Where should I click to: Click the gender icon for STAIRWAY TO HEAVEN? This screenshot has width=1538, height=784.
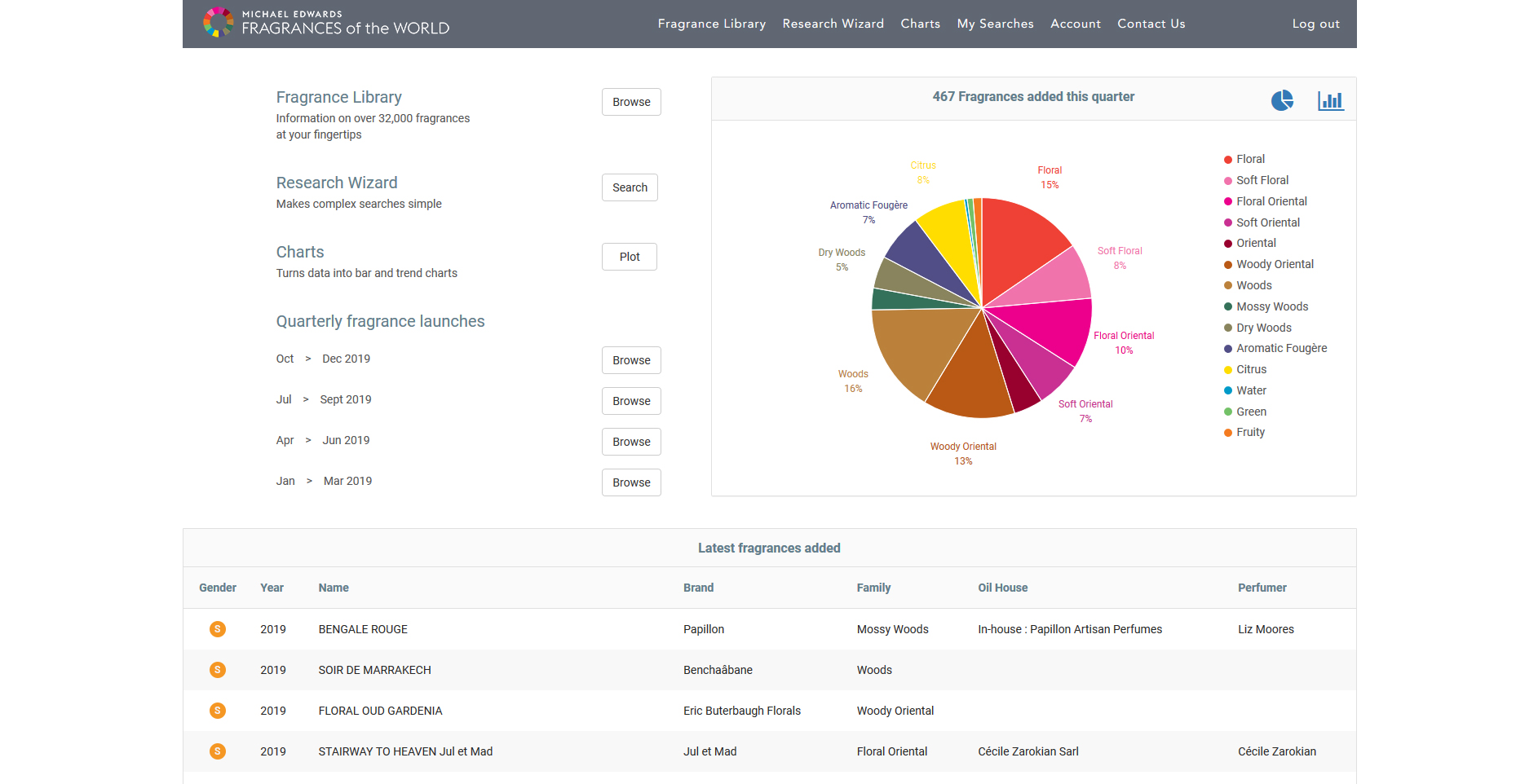pos(218,751)
